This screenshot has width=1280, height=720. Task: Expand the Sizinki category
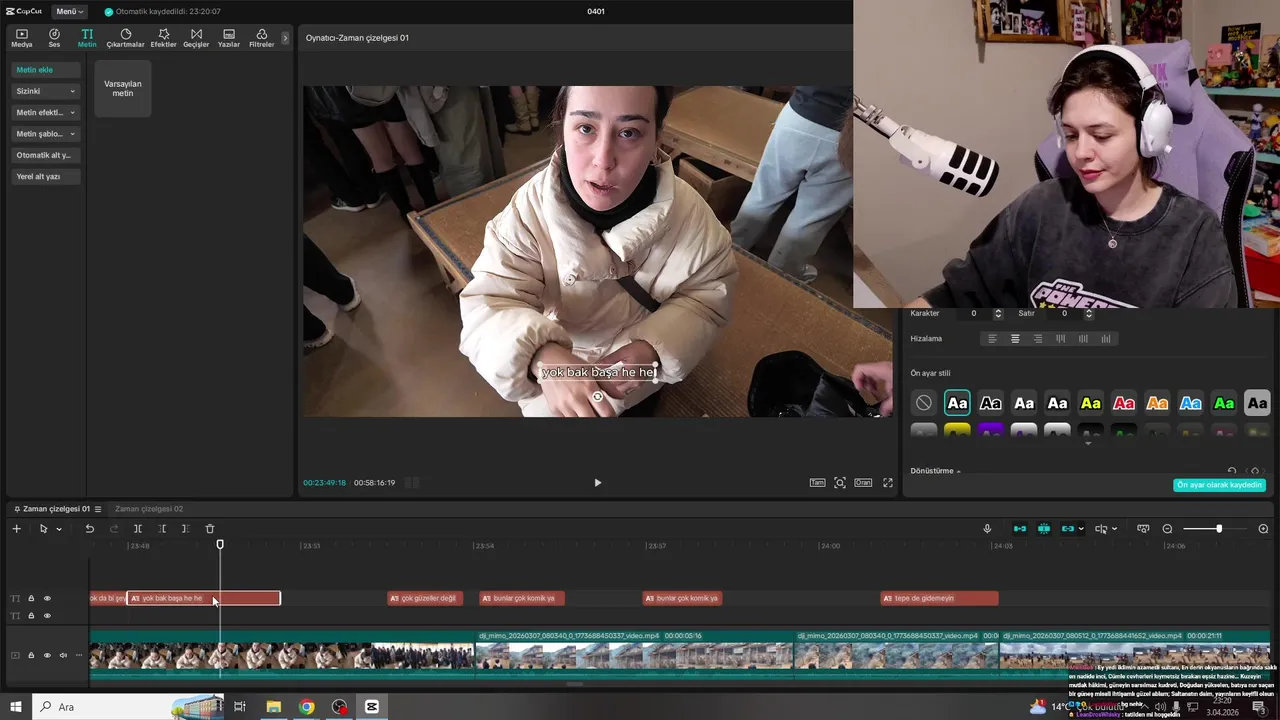pos(46,91)
